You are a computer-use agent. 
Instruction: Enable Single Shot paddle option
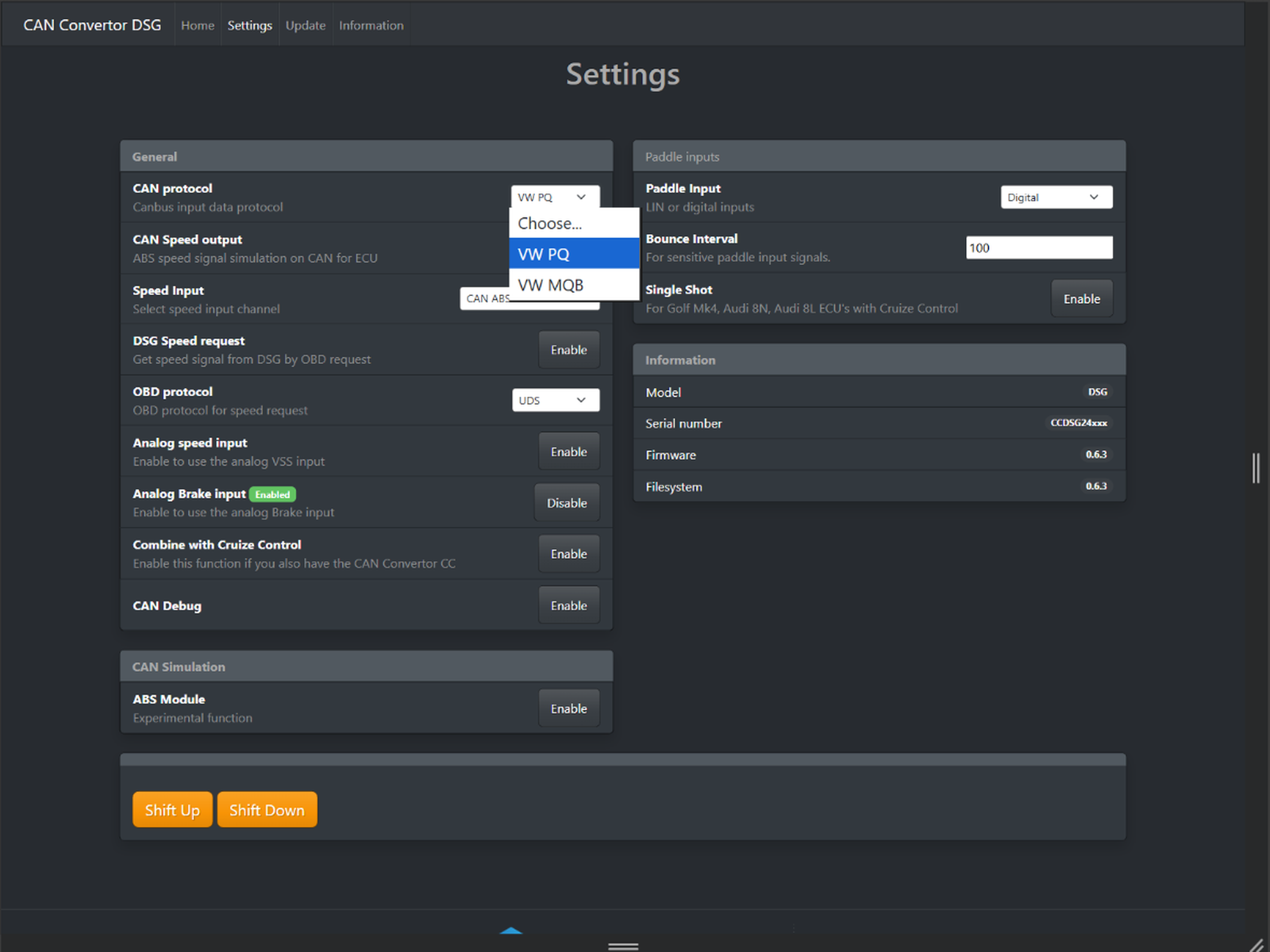[x=1081, y=299]
